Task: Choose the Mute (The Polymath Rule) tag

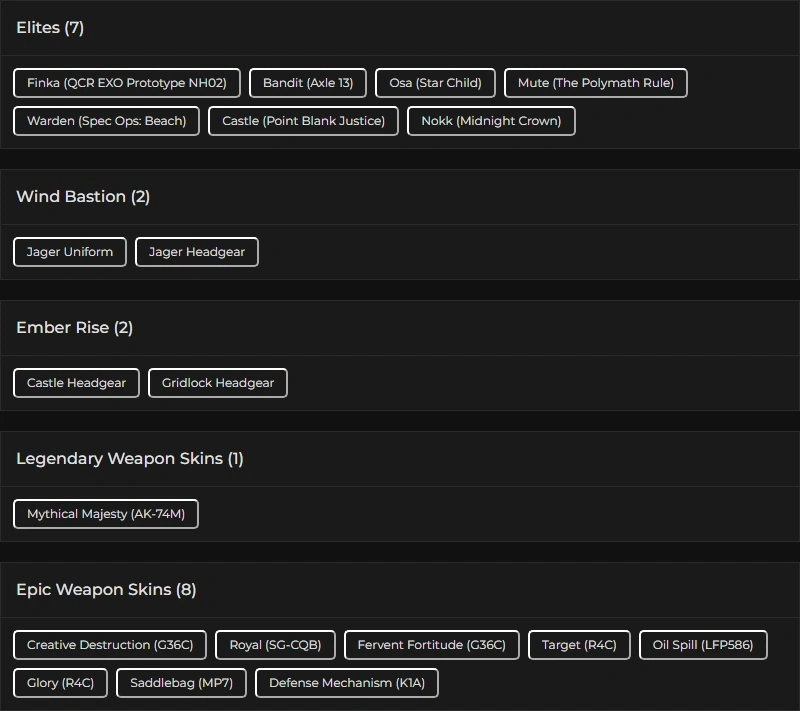Action: coord(595,83)
